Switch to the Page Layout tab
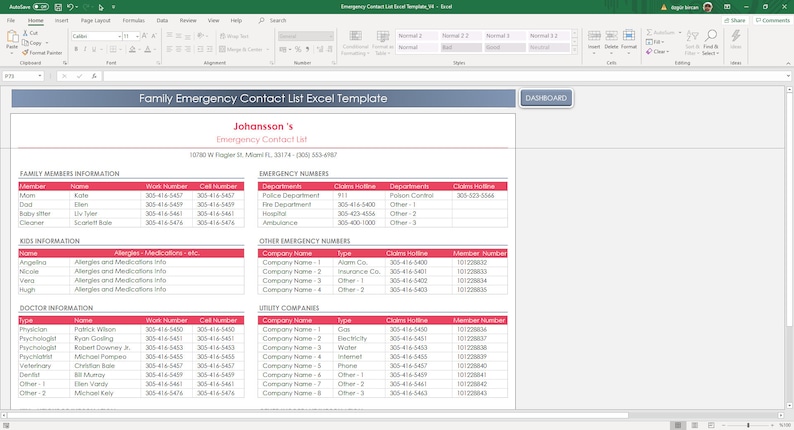 click(95, 21)
